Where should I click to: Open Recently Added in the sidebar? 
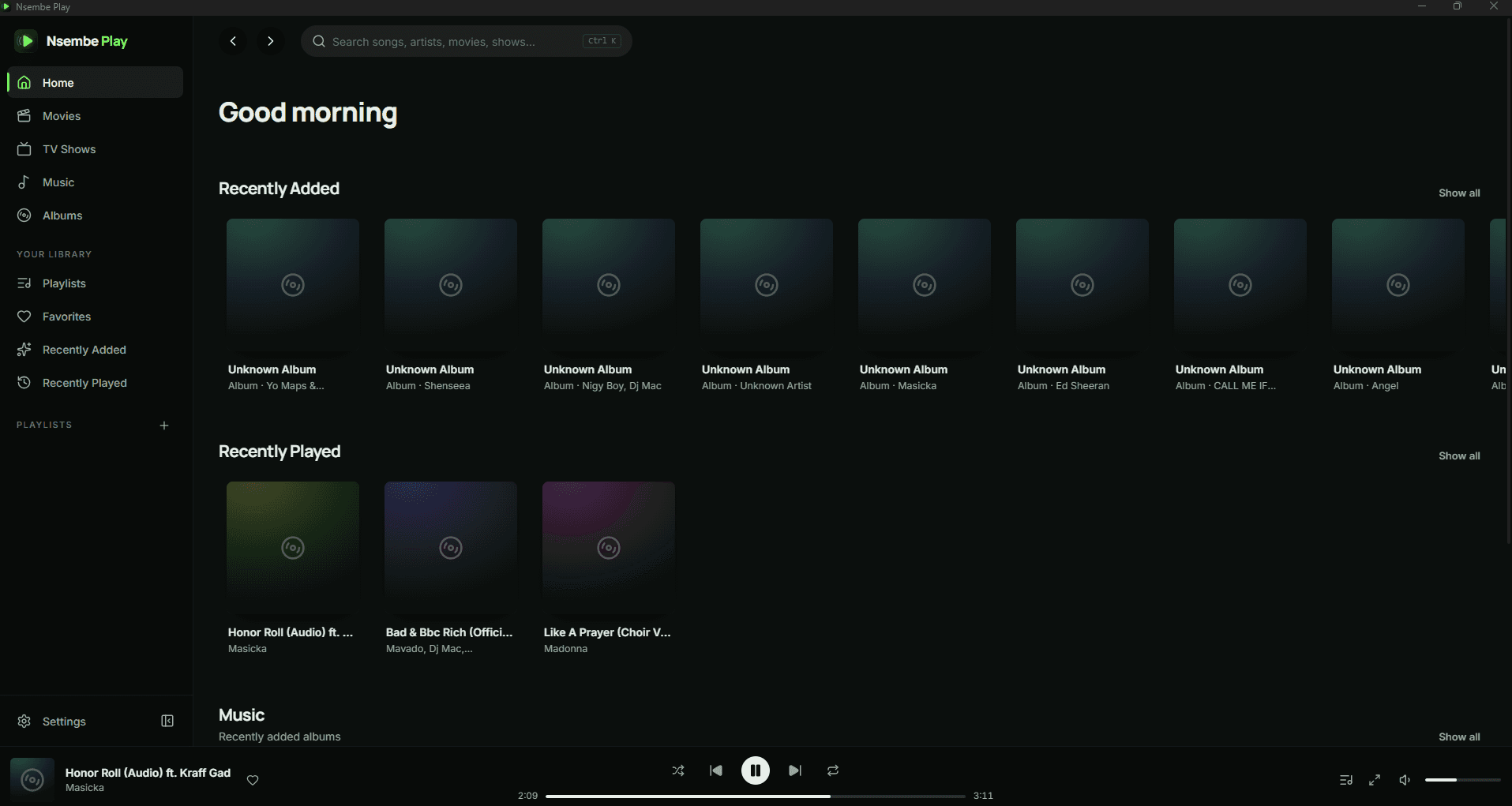click(96, 350)
